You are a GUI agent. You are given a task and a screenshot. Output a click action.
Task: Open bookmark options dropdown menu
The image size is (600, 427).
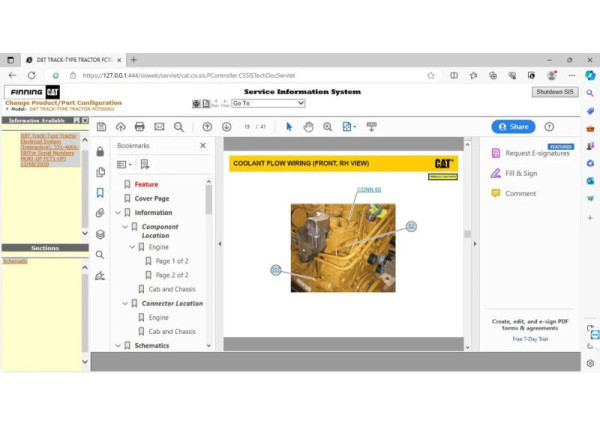coord(124,165)
